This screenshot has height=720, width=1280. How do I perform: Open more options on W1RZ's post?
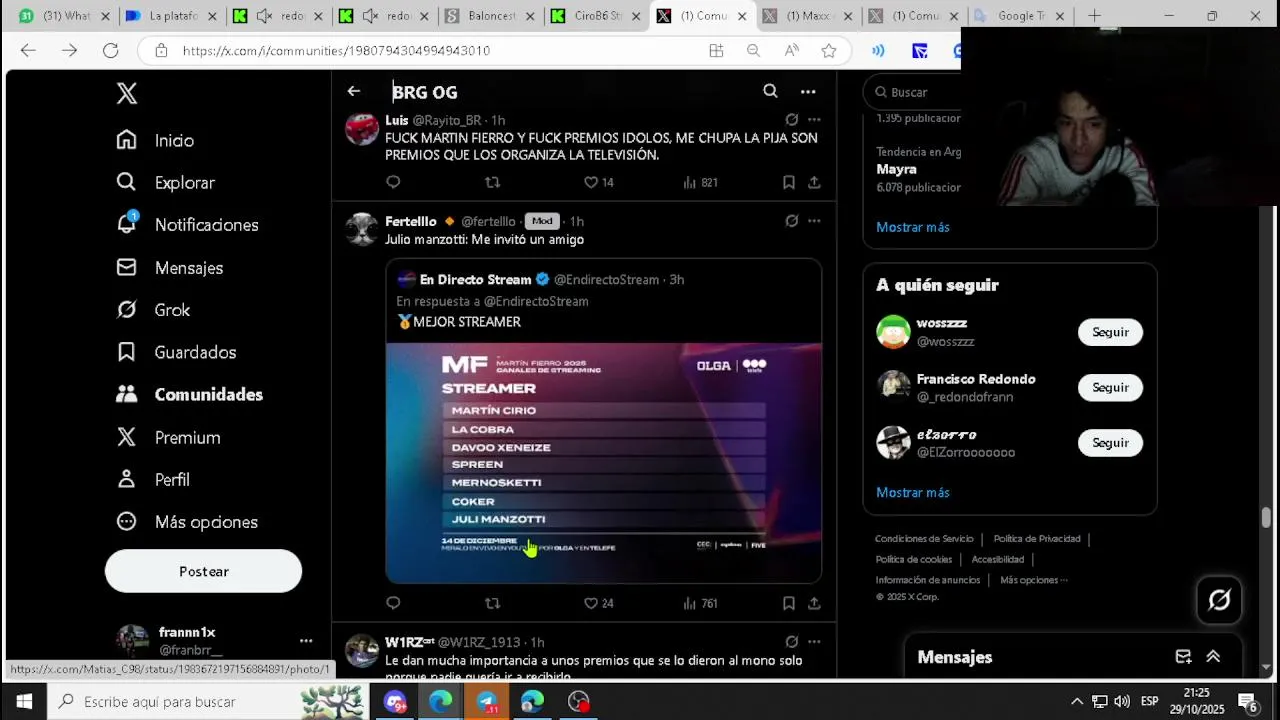click(814, 642)
